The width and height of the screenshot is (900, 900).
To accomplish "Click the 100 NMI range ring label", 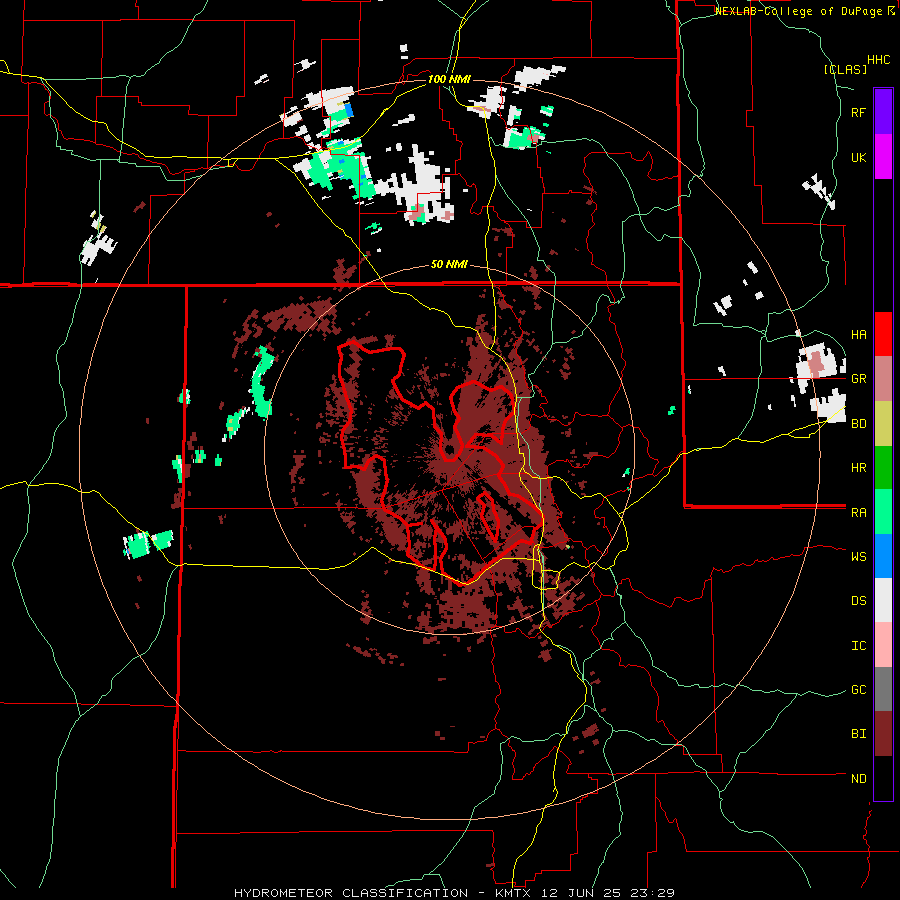I will click(449, 79).
